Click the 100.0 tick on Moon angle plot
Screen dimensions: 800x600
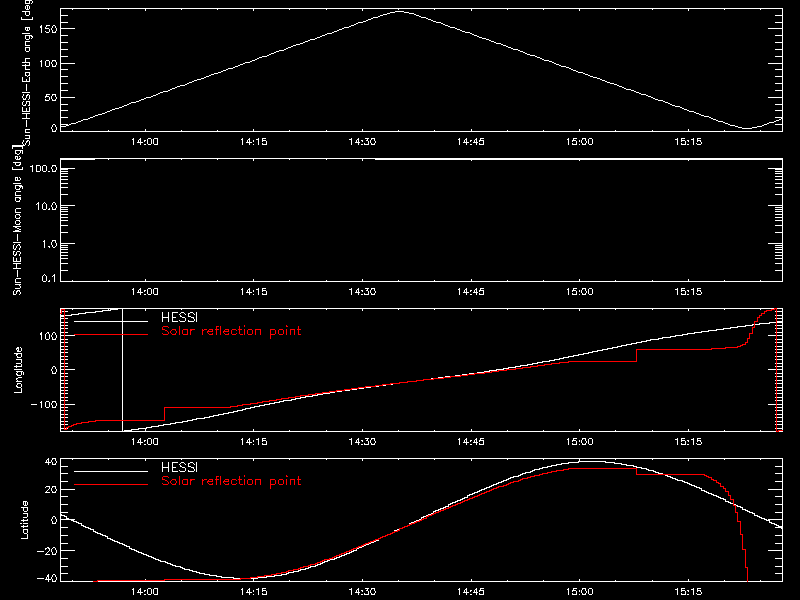pos(43,169)
